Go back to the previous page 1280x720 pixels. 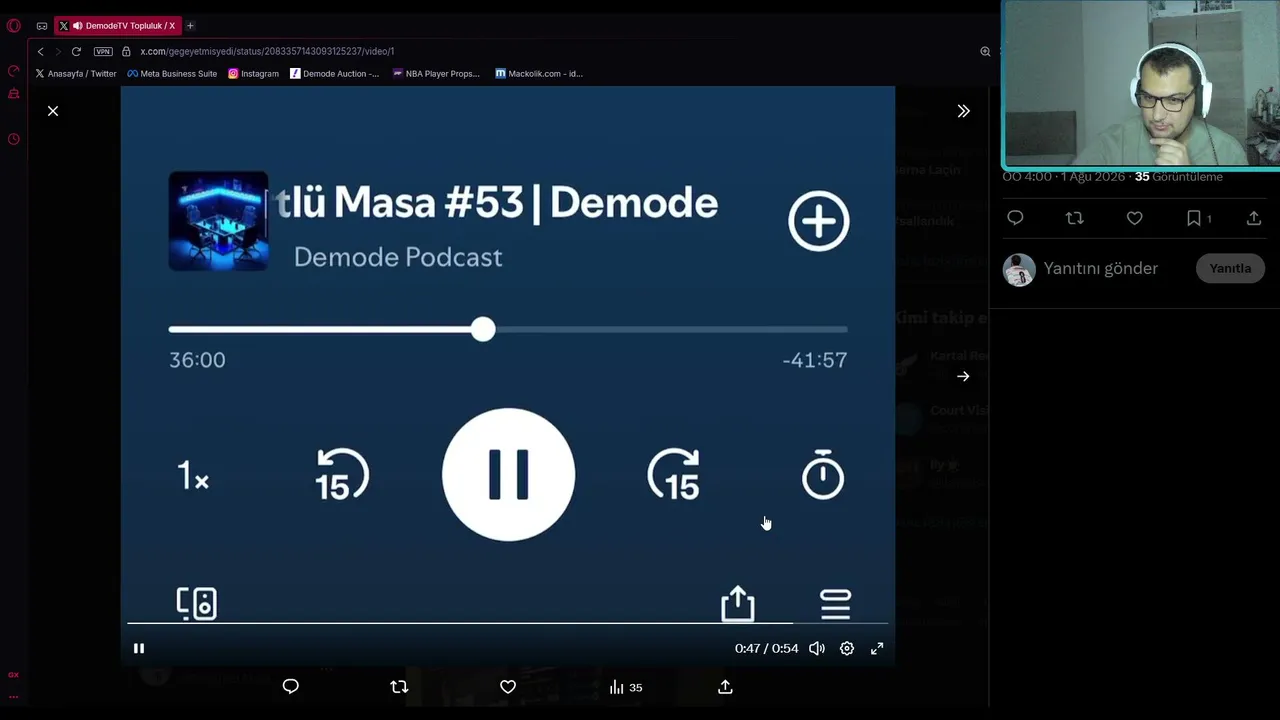(40, 51)
